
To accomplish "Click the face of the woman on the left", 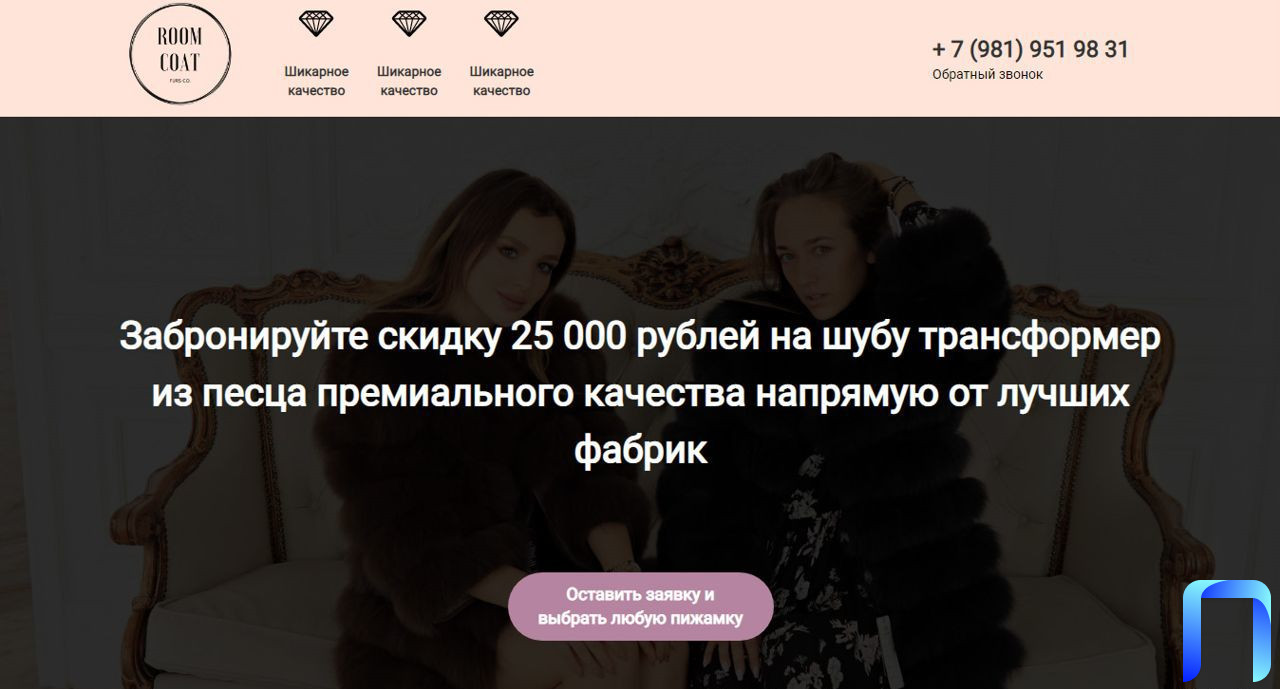I will [518, 267].
